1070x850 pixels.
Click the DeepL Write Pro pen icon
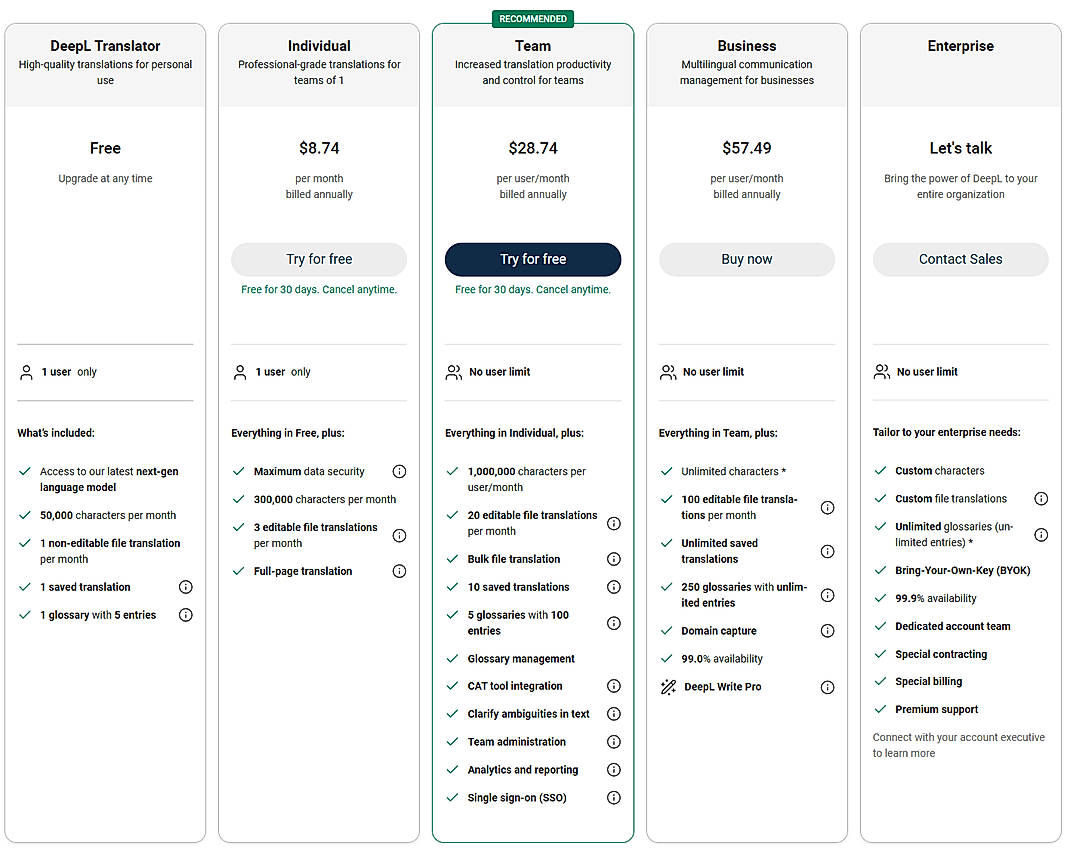tap(667, 687)
